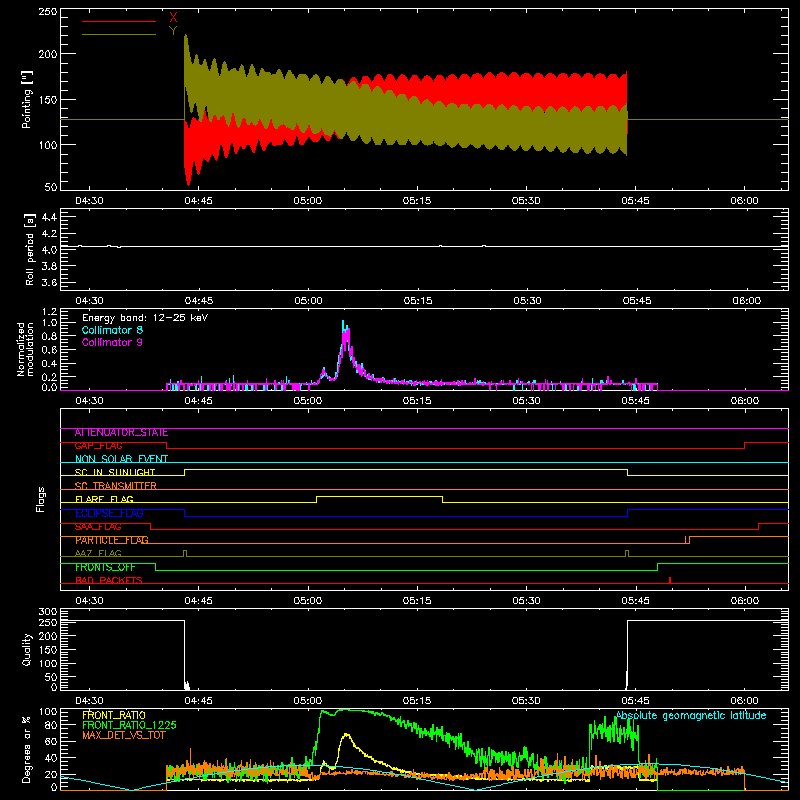Image resolution: width=800 pixels, height=800 pixels.
Task: Click the green FRONT_RATIO_1225 legend entry
Action: click(129, 726)
